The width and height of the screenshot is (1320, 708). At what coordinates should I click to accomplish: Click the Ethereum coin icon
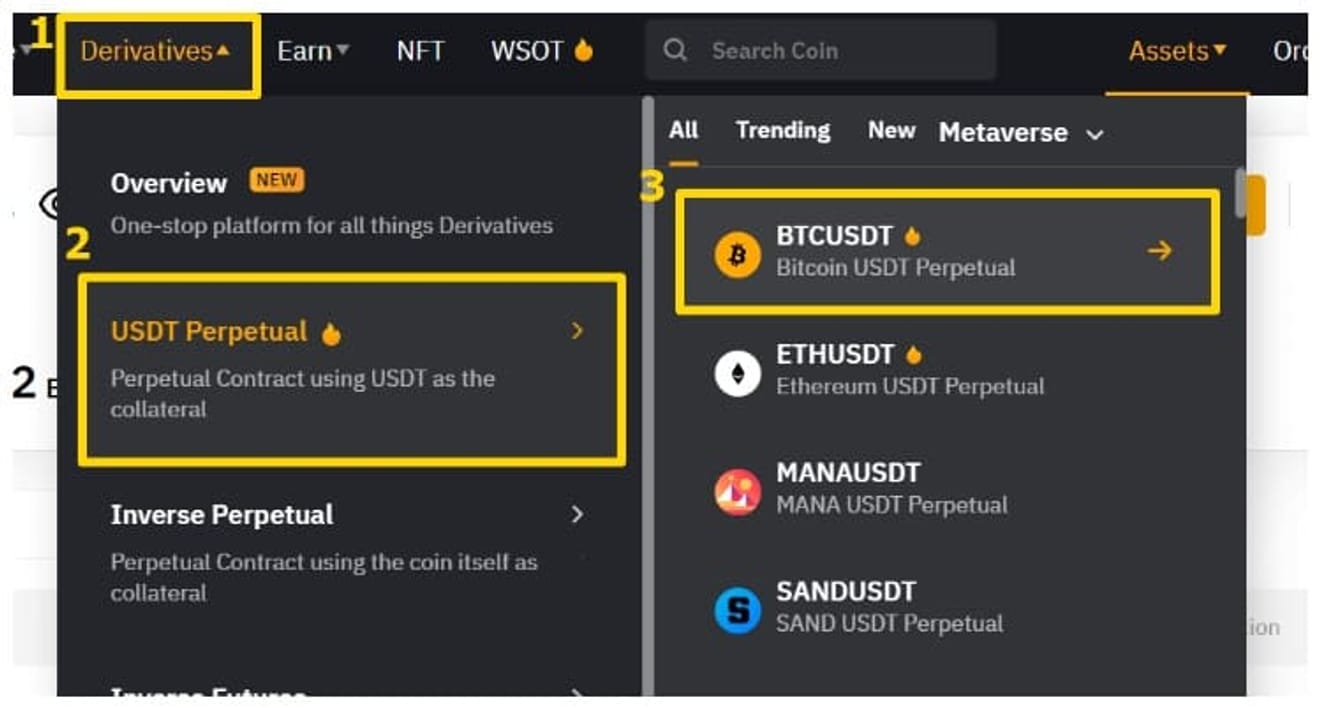click(737, 374)
